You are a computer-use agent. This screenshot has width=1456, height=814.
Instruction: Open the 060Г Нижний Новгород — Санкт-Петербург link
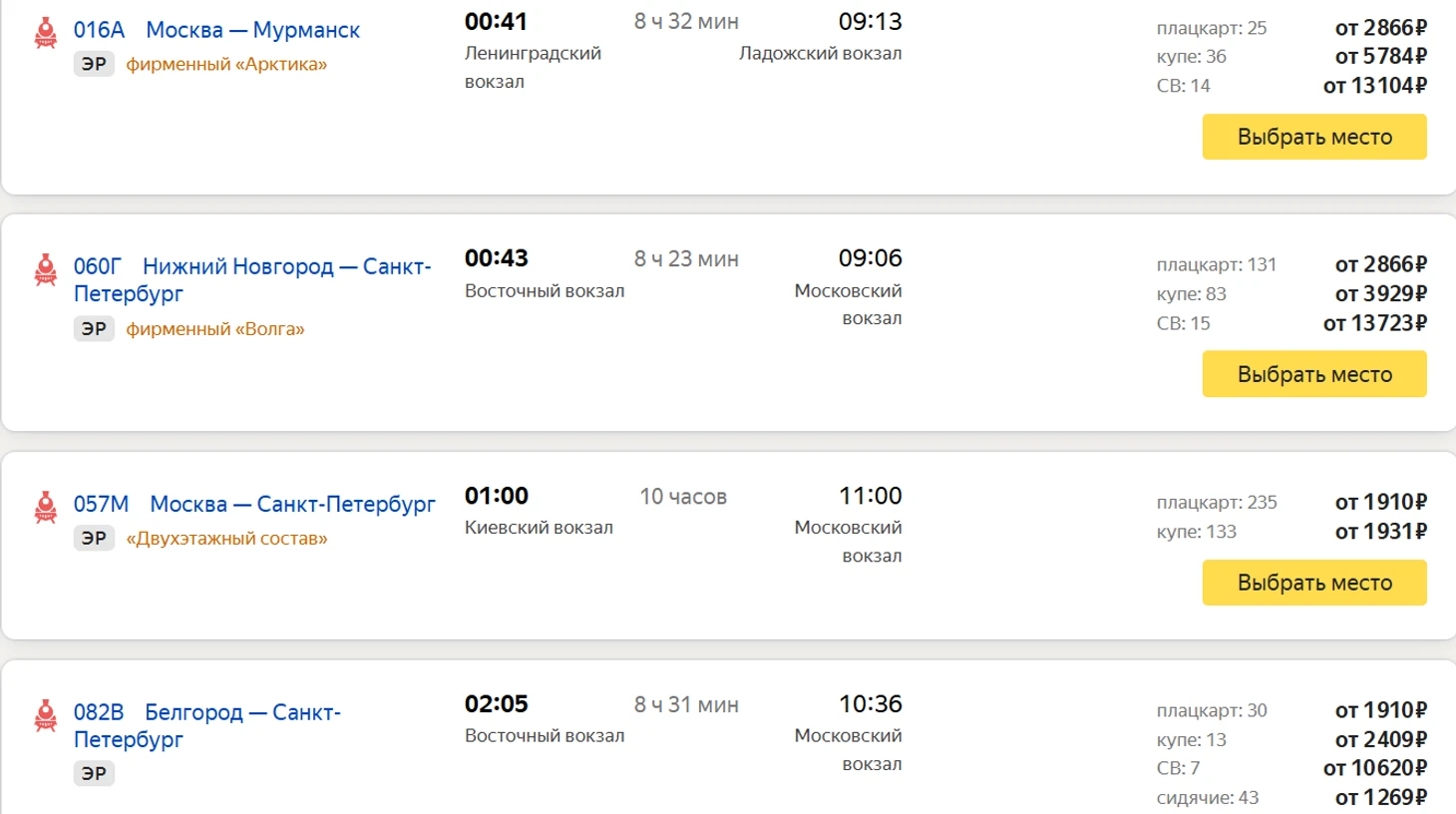pos(251,279)
